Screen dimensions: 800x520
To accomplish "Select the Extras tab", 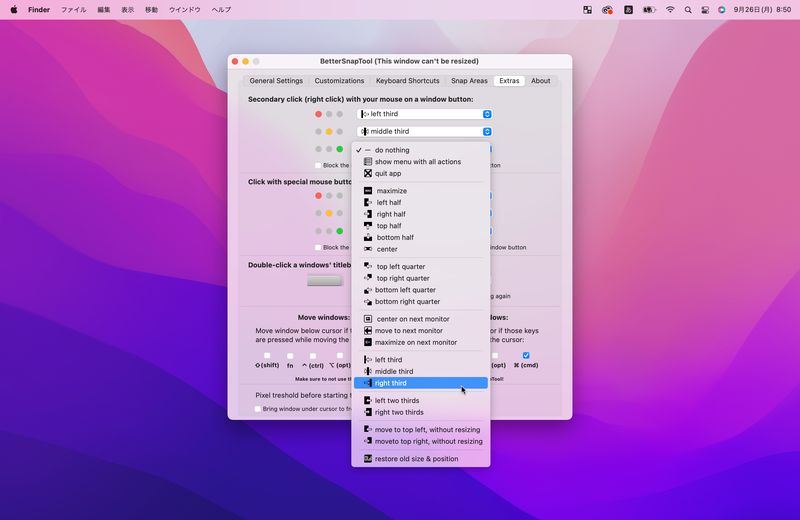I will (x=509, y=81).
